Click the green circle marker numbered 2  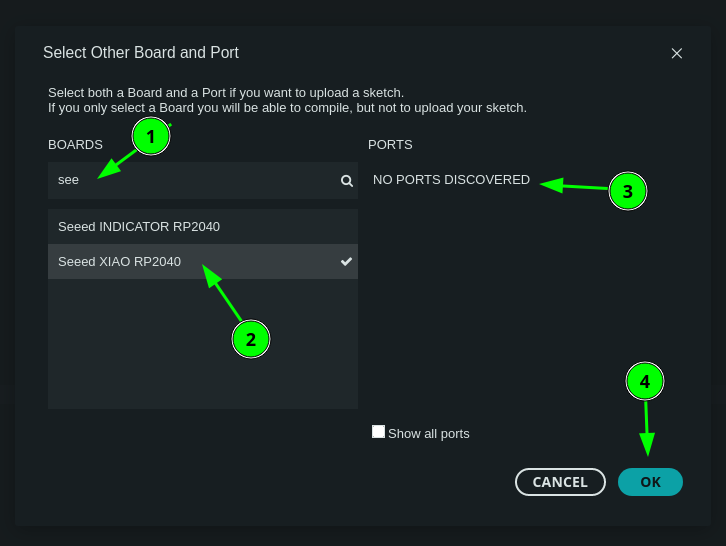(x=251, y=339)
